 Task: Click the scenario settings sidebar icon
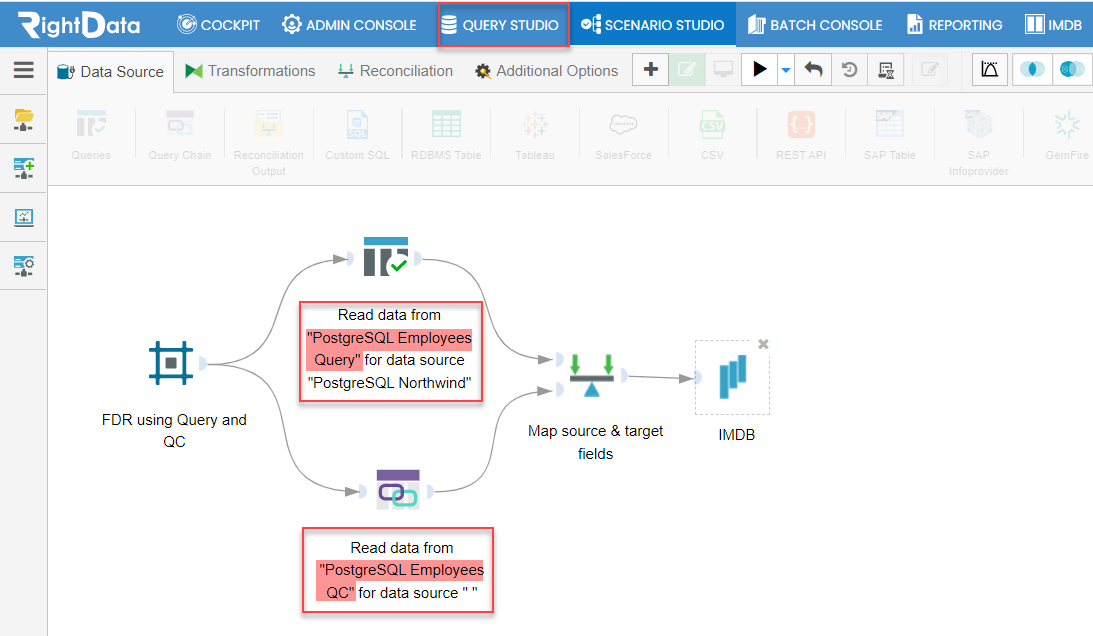pos(24,266)
